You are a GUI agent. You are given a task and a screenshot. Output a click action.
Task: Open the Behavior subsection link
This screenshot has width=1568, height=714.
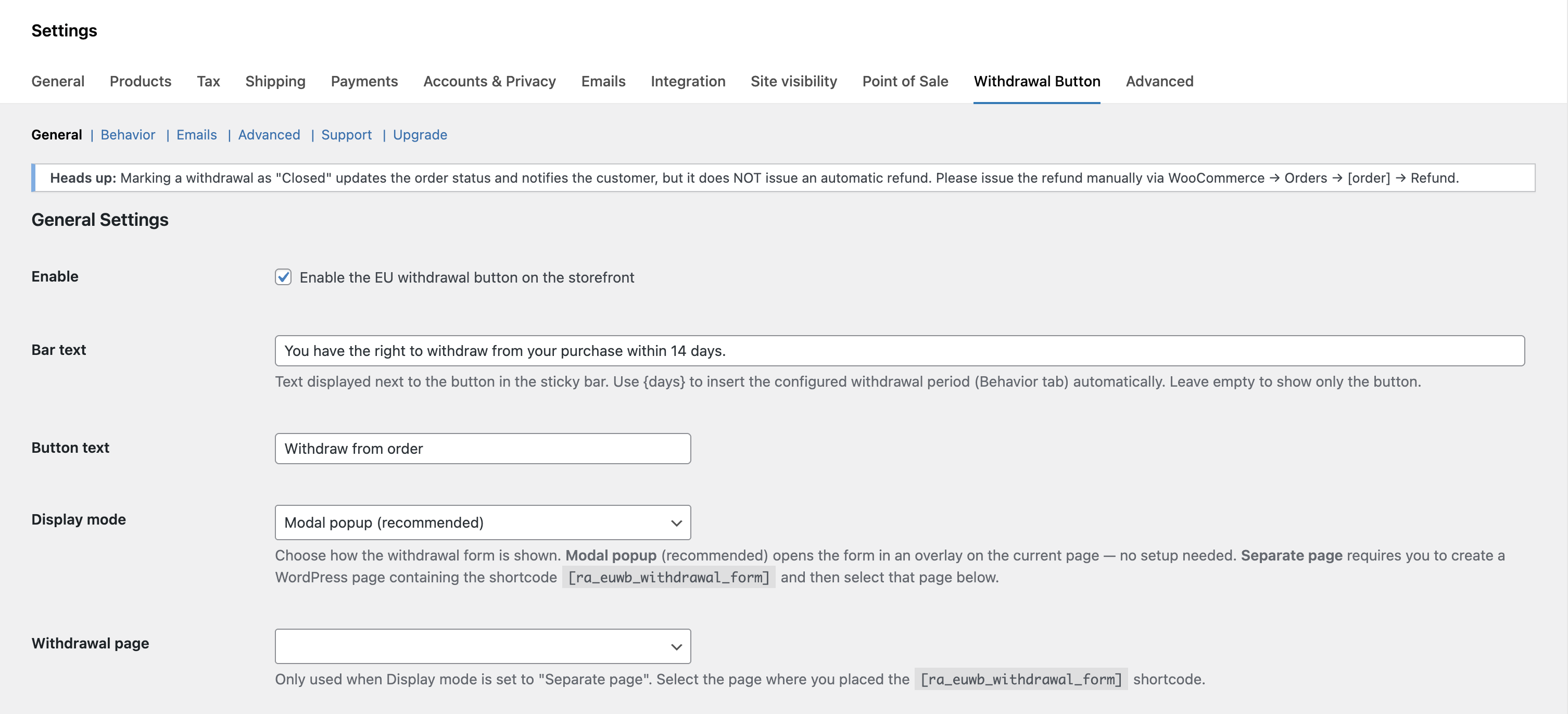tap(127, 134)
